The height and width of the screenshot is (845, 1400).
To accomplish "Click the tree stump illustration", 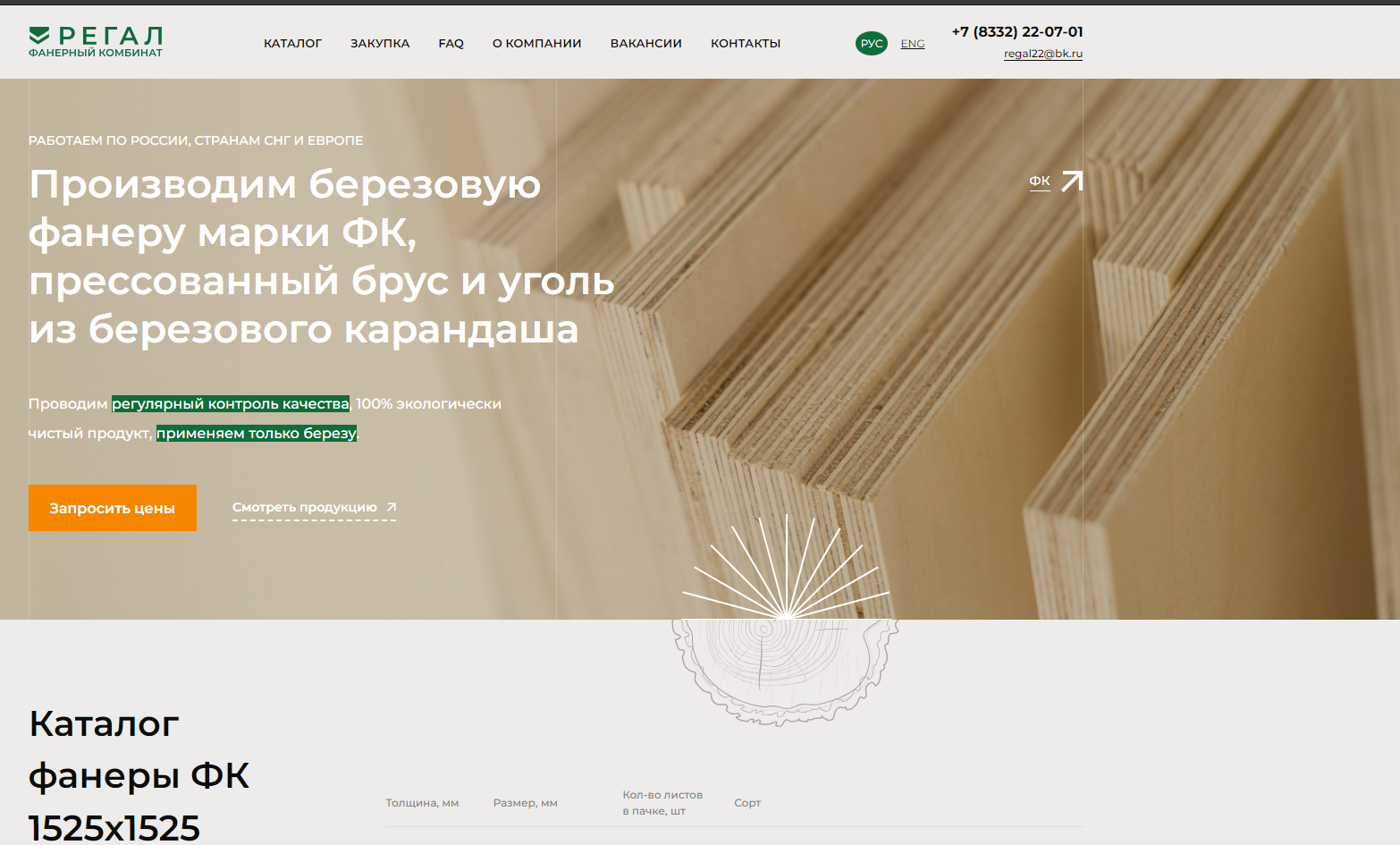I will coord(785,668).
